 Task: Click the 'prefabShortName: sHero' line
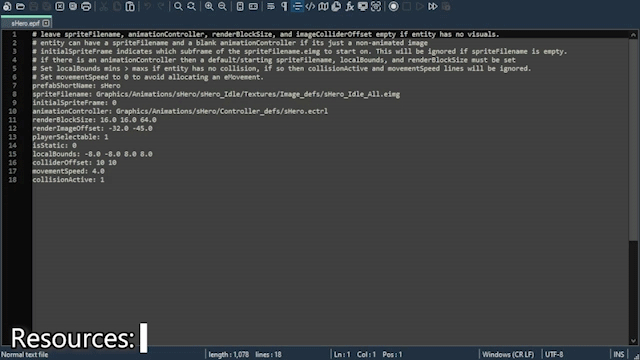point(76,86)
